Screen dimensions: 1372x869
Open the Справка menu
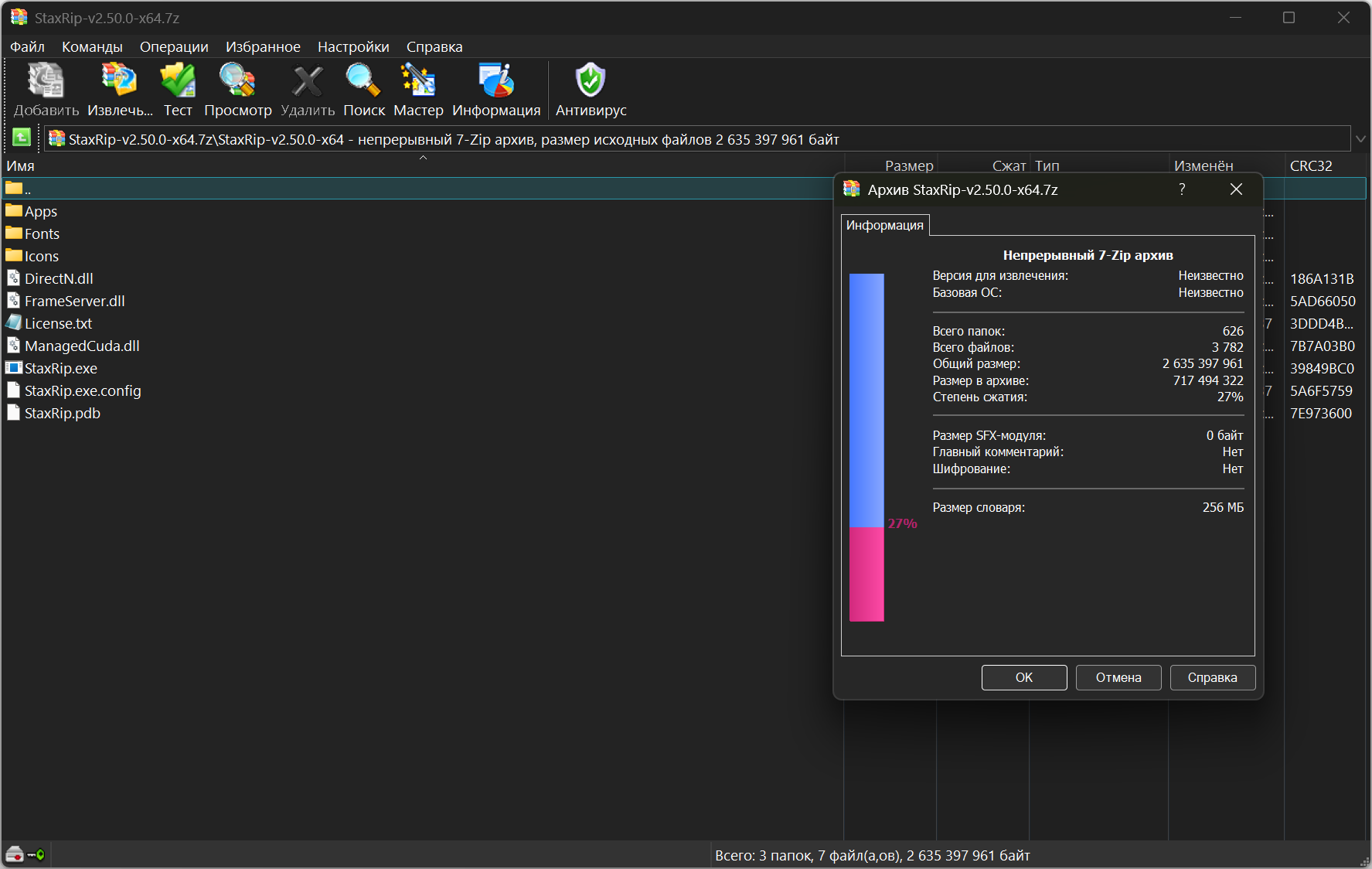click(x=434, y=47)
